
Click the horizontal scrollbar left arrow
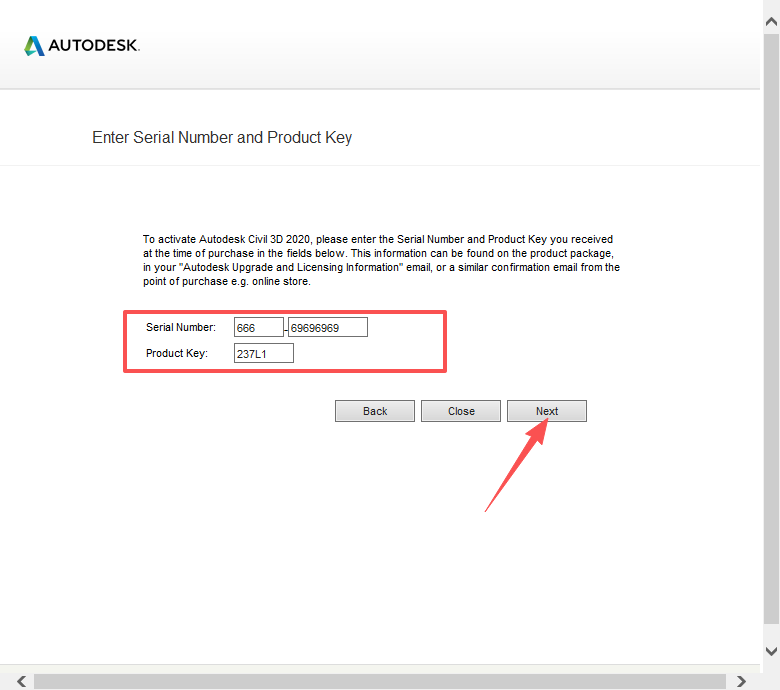pyautogui.click(x=20, y=681)
